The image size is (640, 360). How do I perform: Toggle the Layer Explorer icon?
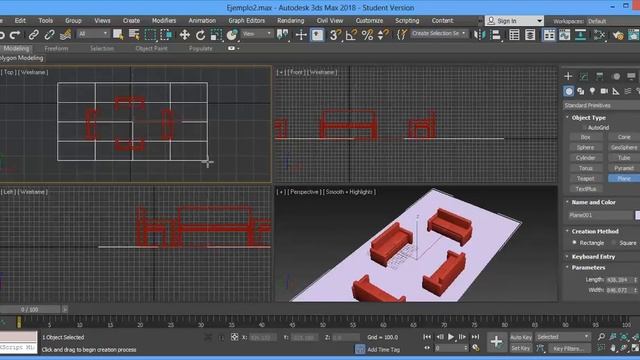click(x=530, y=35)
